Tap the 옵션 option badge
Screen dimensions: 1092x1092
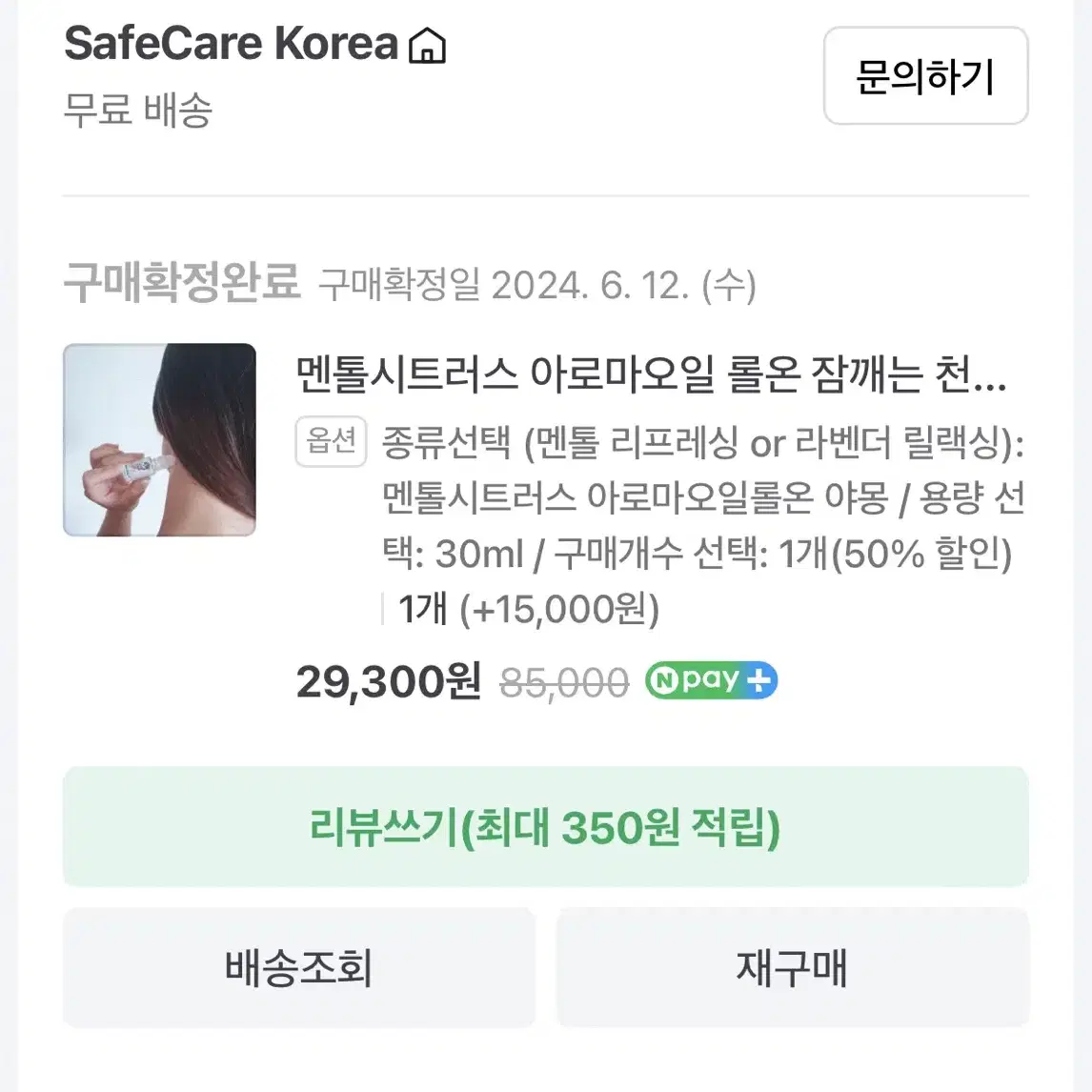(331, 441)
